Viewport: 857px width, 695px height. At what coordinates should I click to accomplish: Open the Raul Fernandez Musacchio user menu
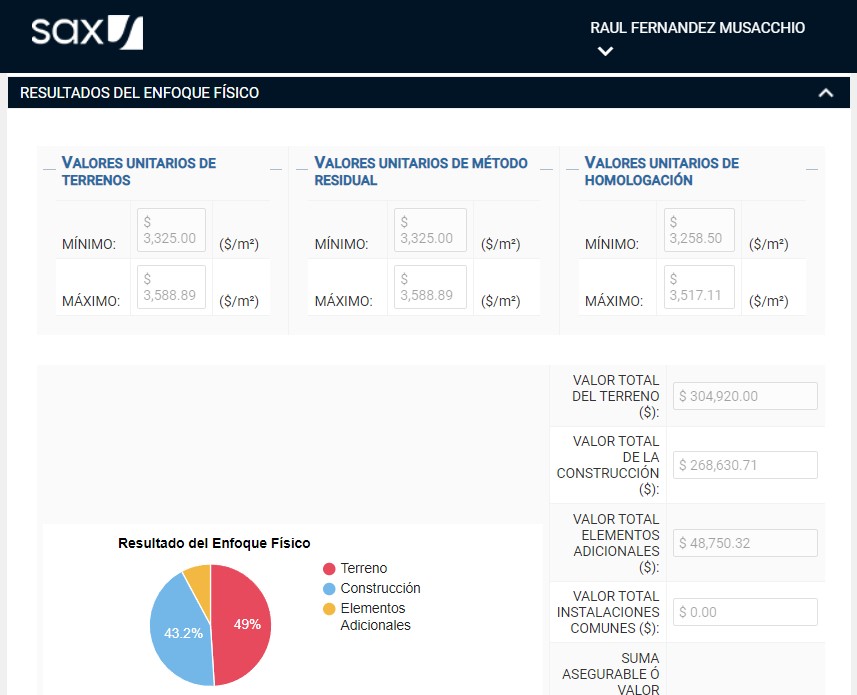coord(697,29)
